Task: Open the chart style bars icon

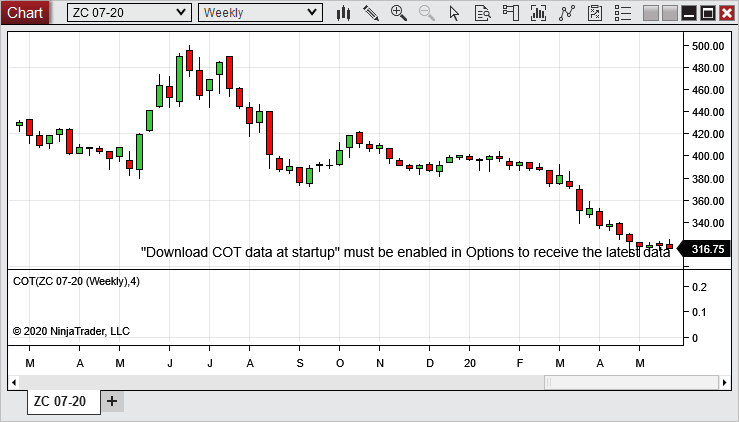Action: 343,13
